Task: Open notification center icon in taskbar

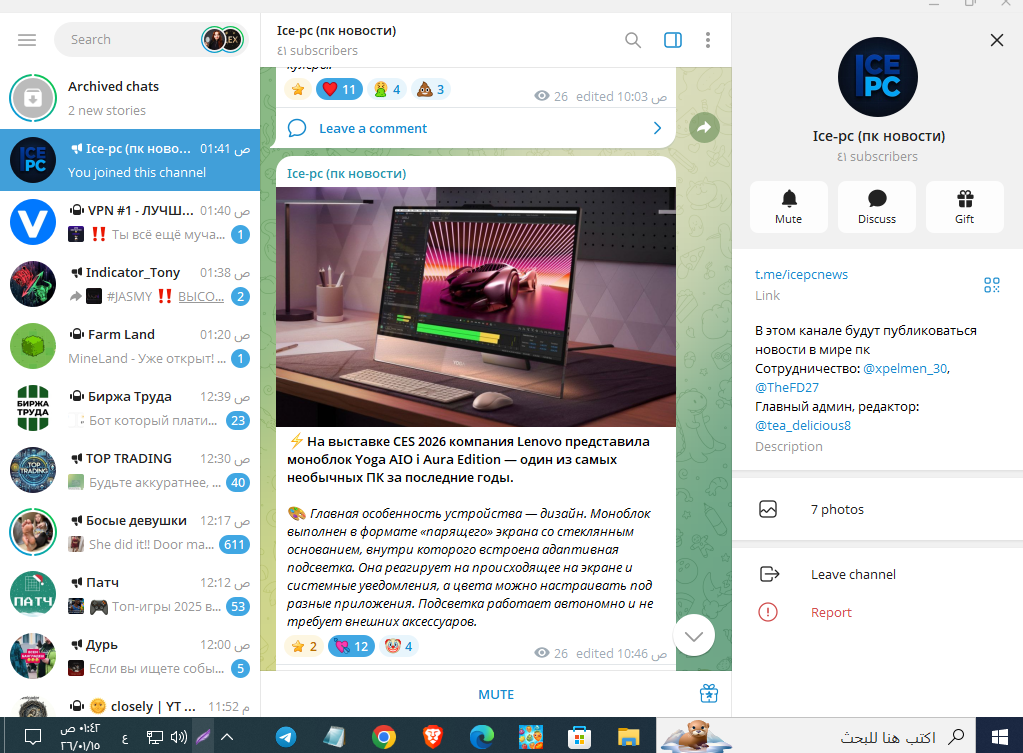Action: tap(33, 737)
